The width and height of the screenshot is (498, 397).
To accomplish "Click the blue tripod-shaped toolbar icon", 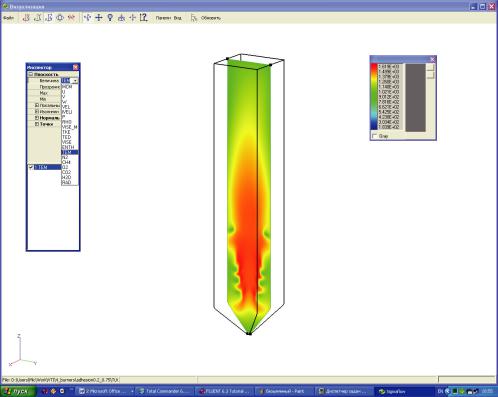I will pyautogui.click(x=121, y=17).
